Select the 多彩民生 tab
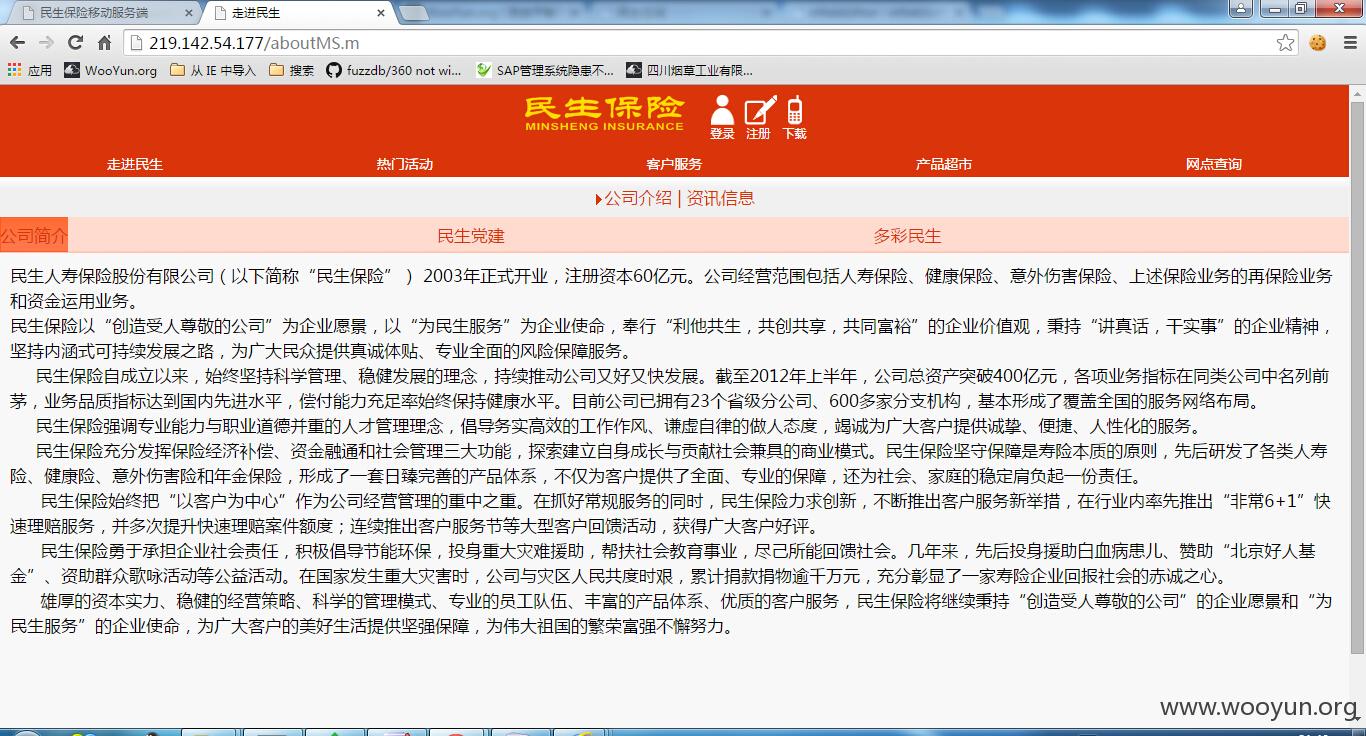 (x=907, y=236)
